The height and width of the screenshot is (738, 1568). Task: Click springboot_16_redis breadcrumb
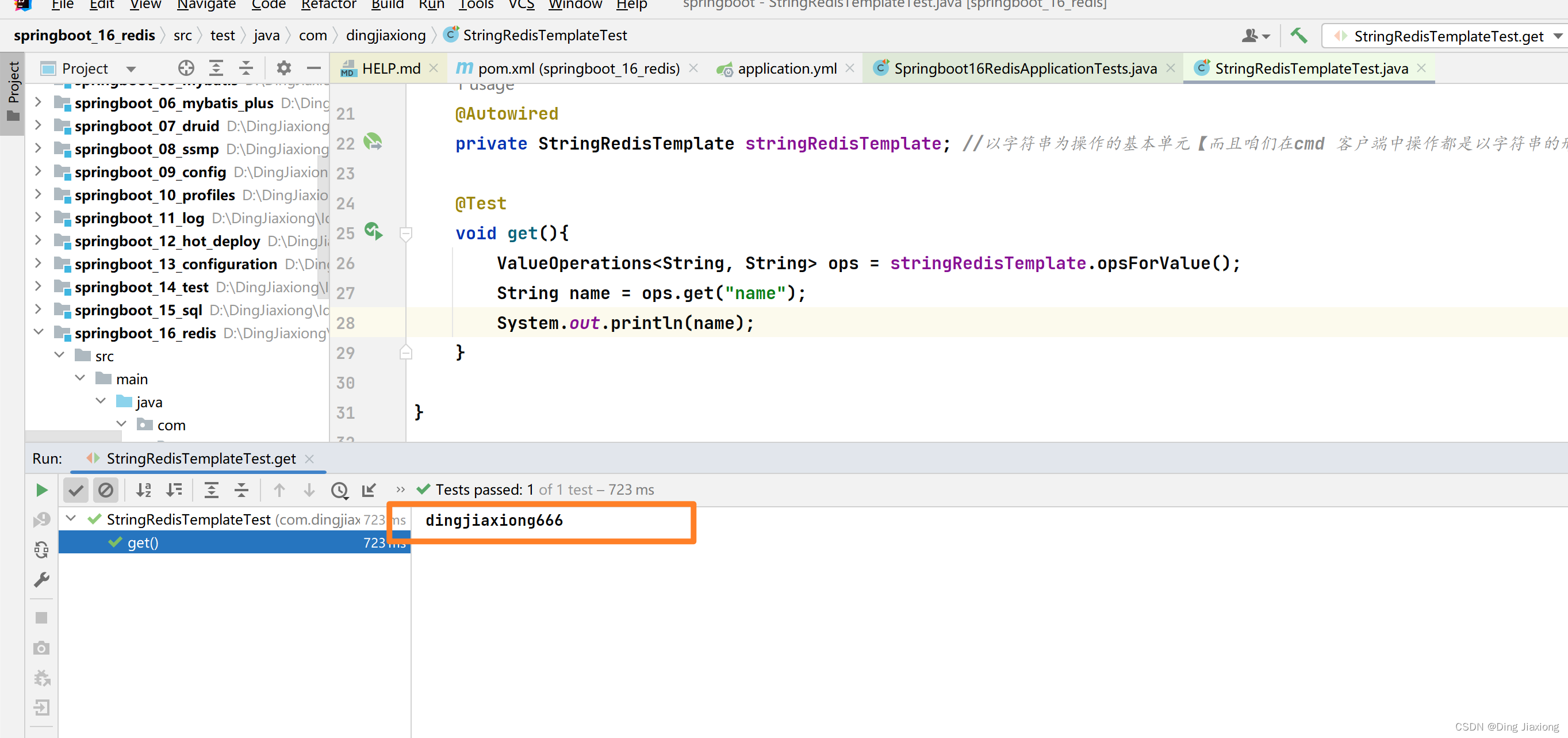(84, 35)
